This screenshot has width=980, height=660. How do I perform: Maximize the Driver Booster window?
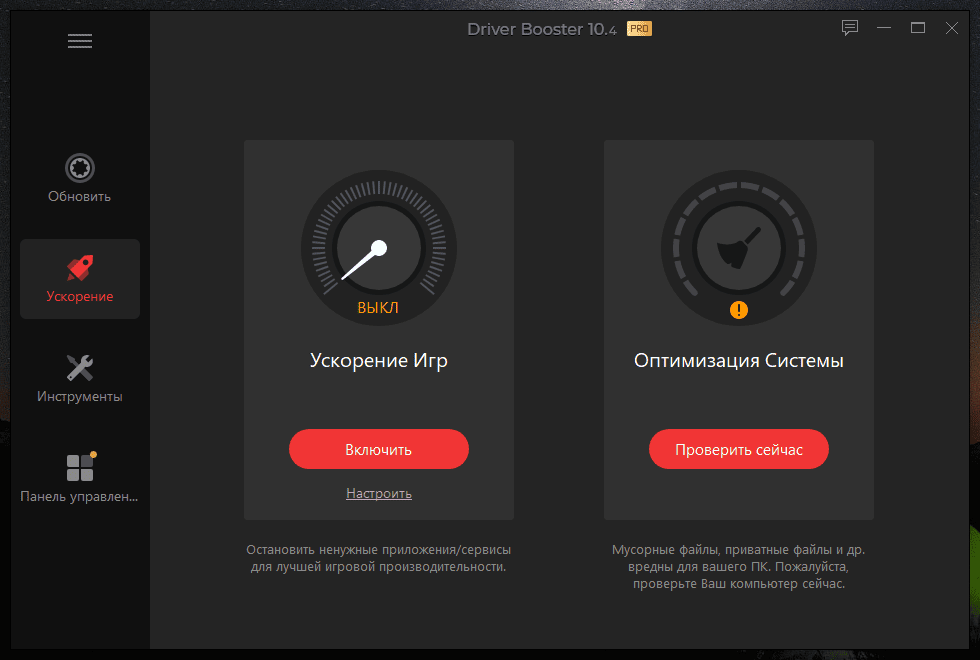tap(918, 28)
